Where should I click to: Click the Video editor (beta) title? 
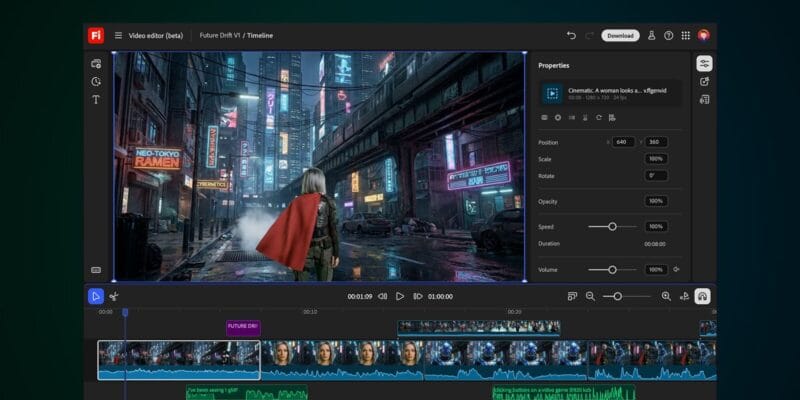click(x=156, y=36)
